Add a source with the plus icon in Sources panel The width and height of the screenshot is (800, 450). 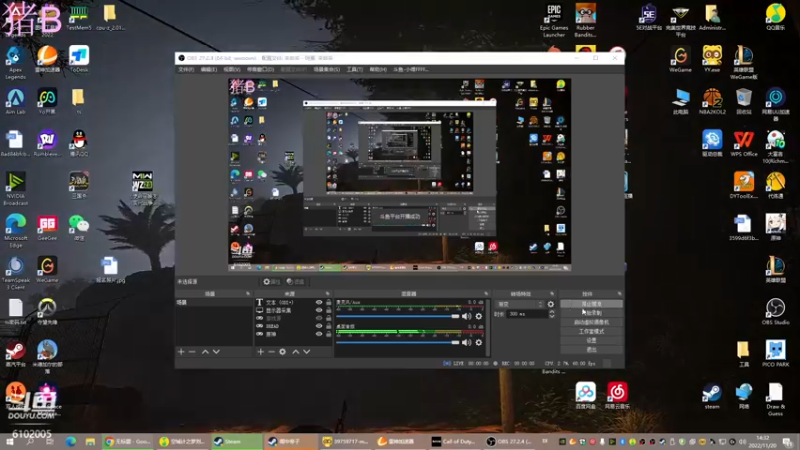261,352
